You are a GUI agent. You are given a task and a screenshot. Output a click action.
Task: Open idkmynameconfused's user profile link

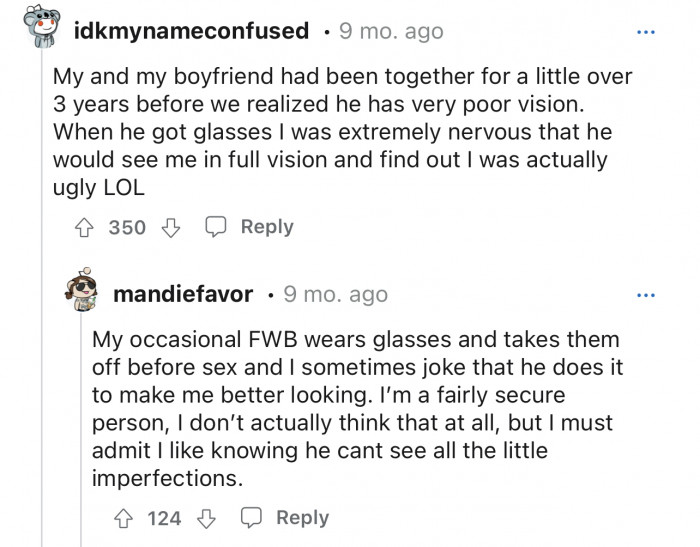click(192, 31)
